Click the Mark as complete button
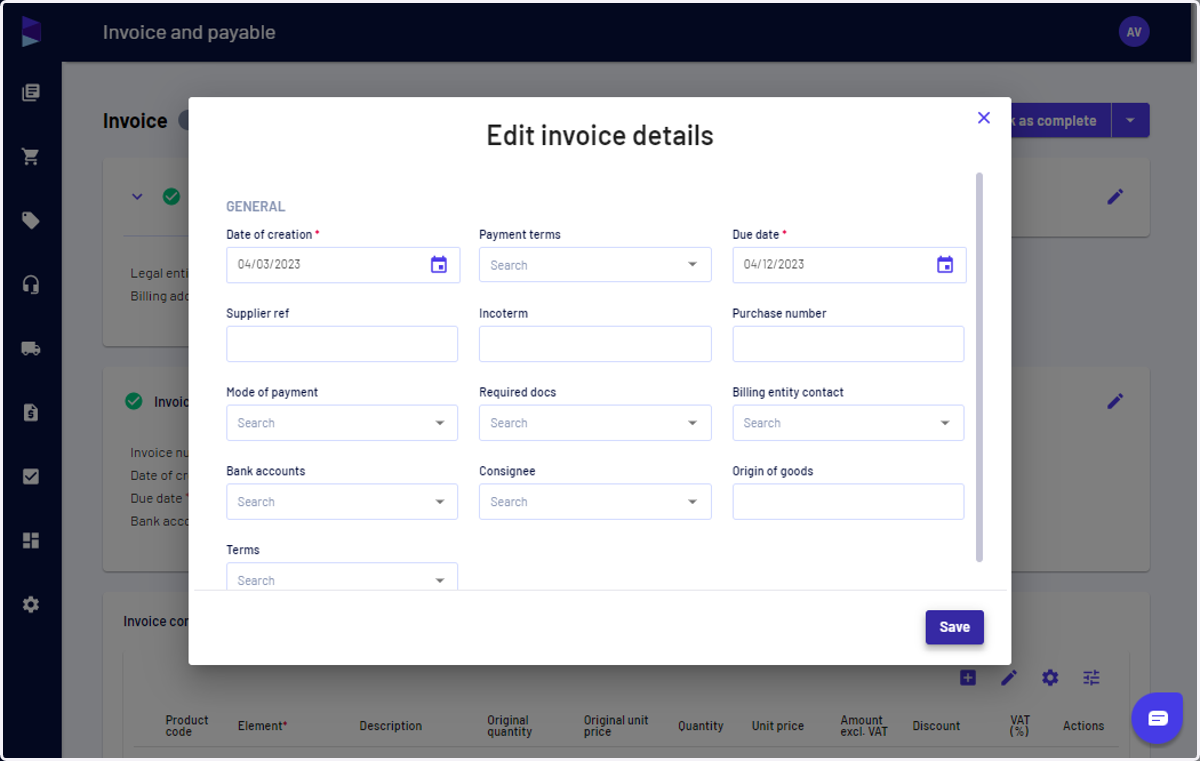Image resolution: width=1200 pixels, height=761 pixels. (x=1060, y=121)
